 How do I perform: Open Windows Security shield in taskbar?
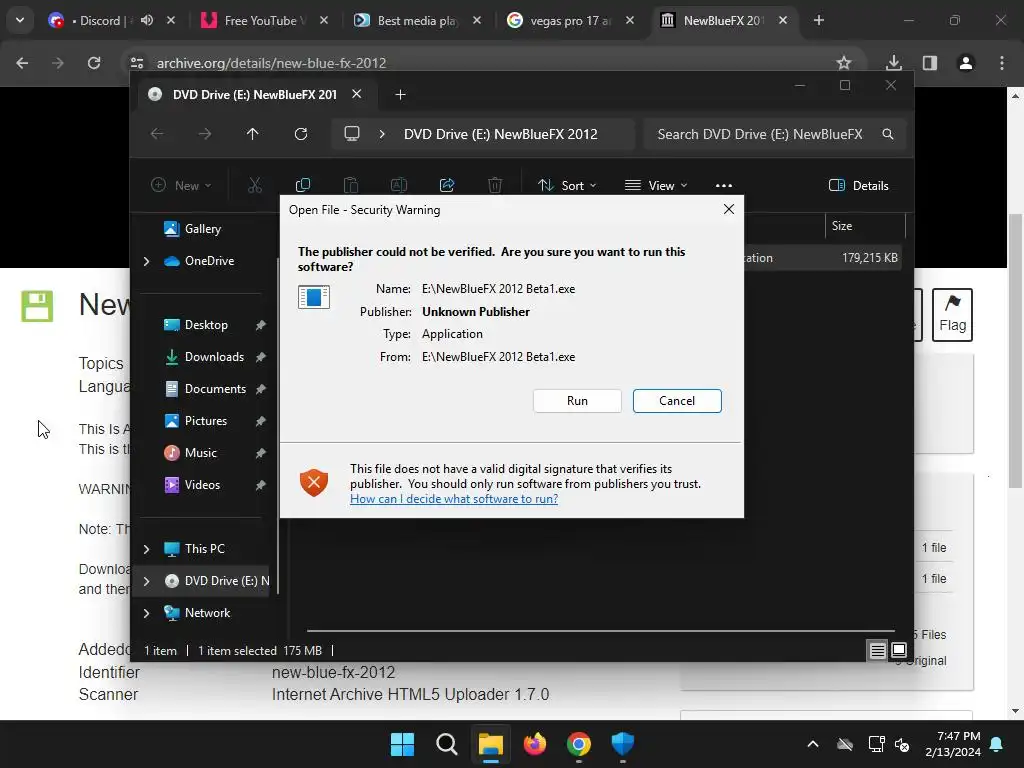(622, 744)
